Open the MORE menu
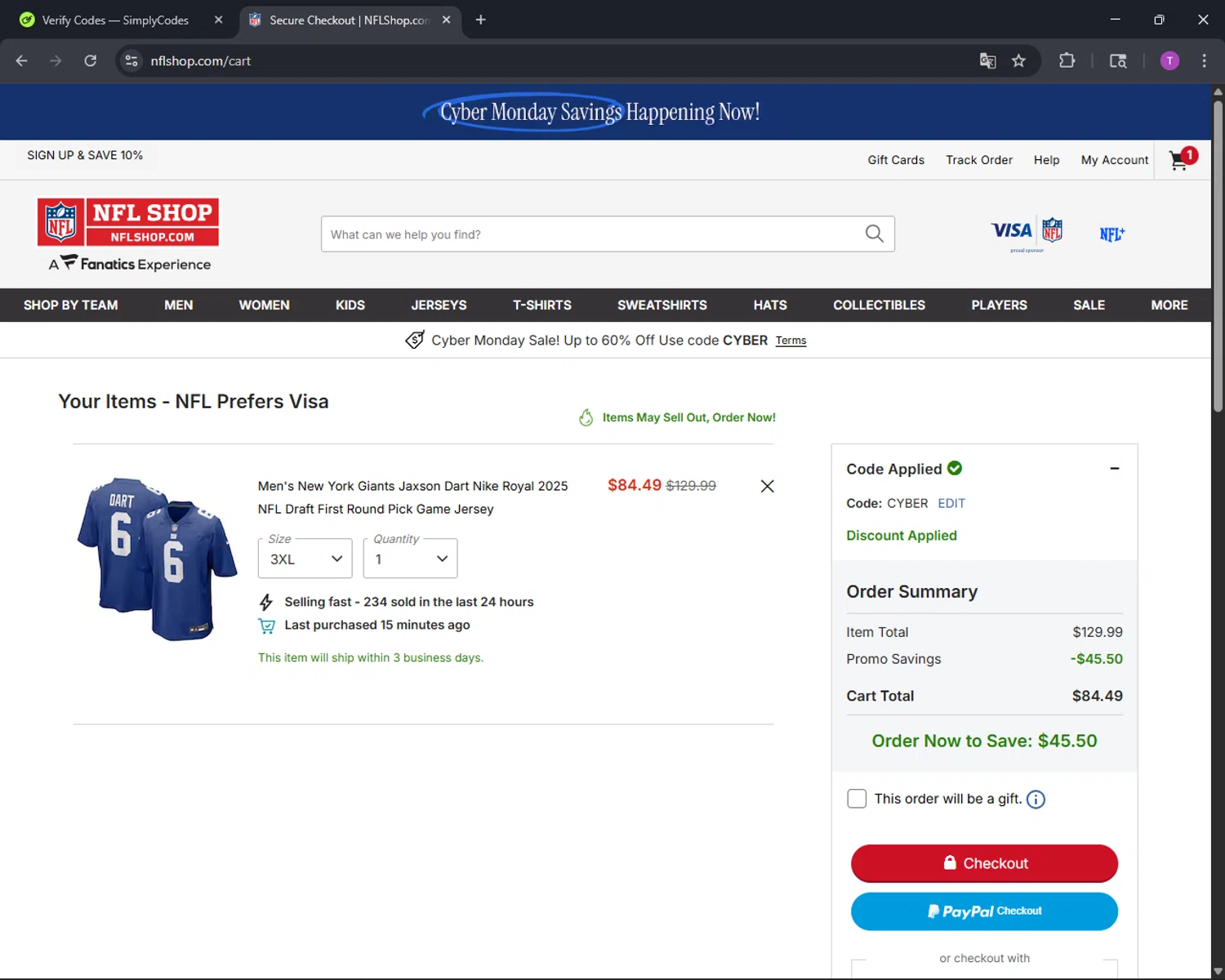Image resolution: width=1225 pixels, height=980 pixels. coord(1169,305)
